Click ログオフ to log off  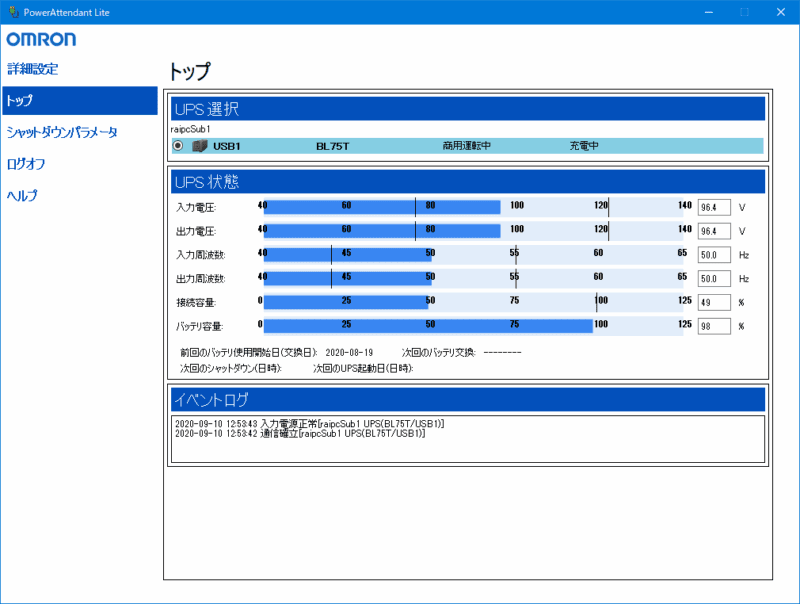tap(25, 164)
